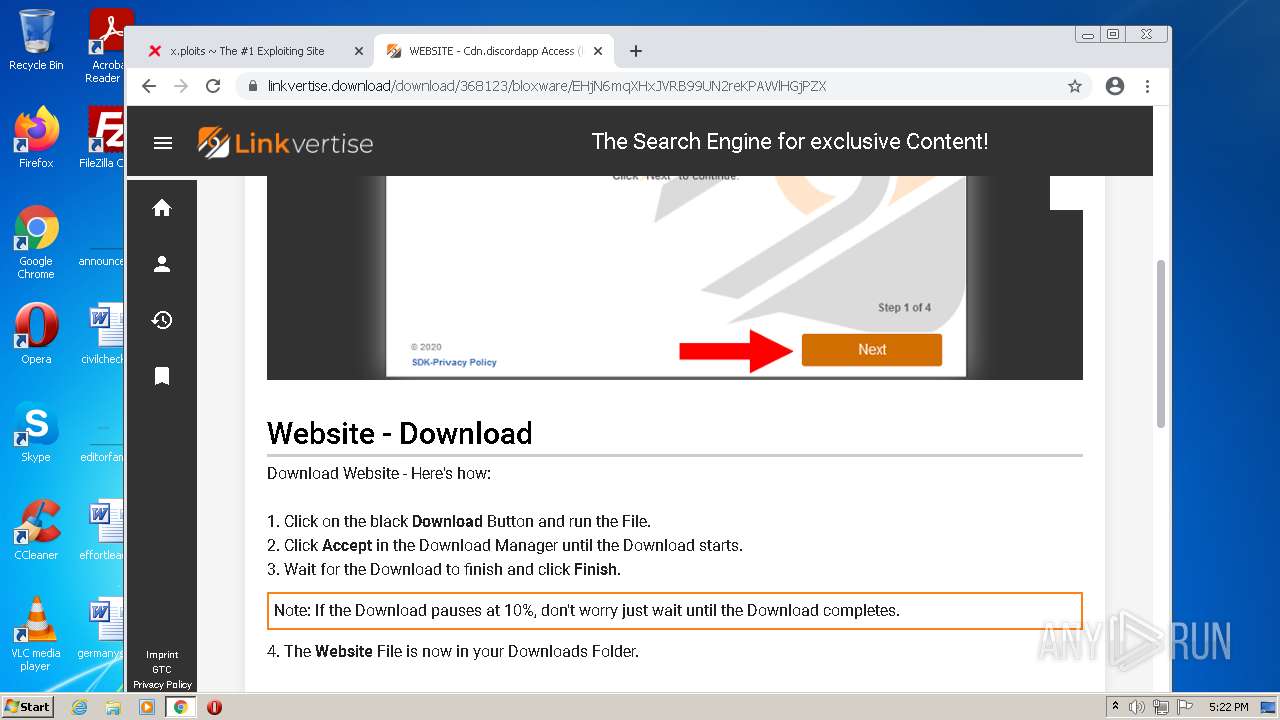Open the history icon in sidebar
1280x720 pixels.
click(162, 320)
